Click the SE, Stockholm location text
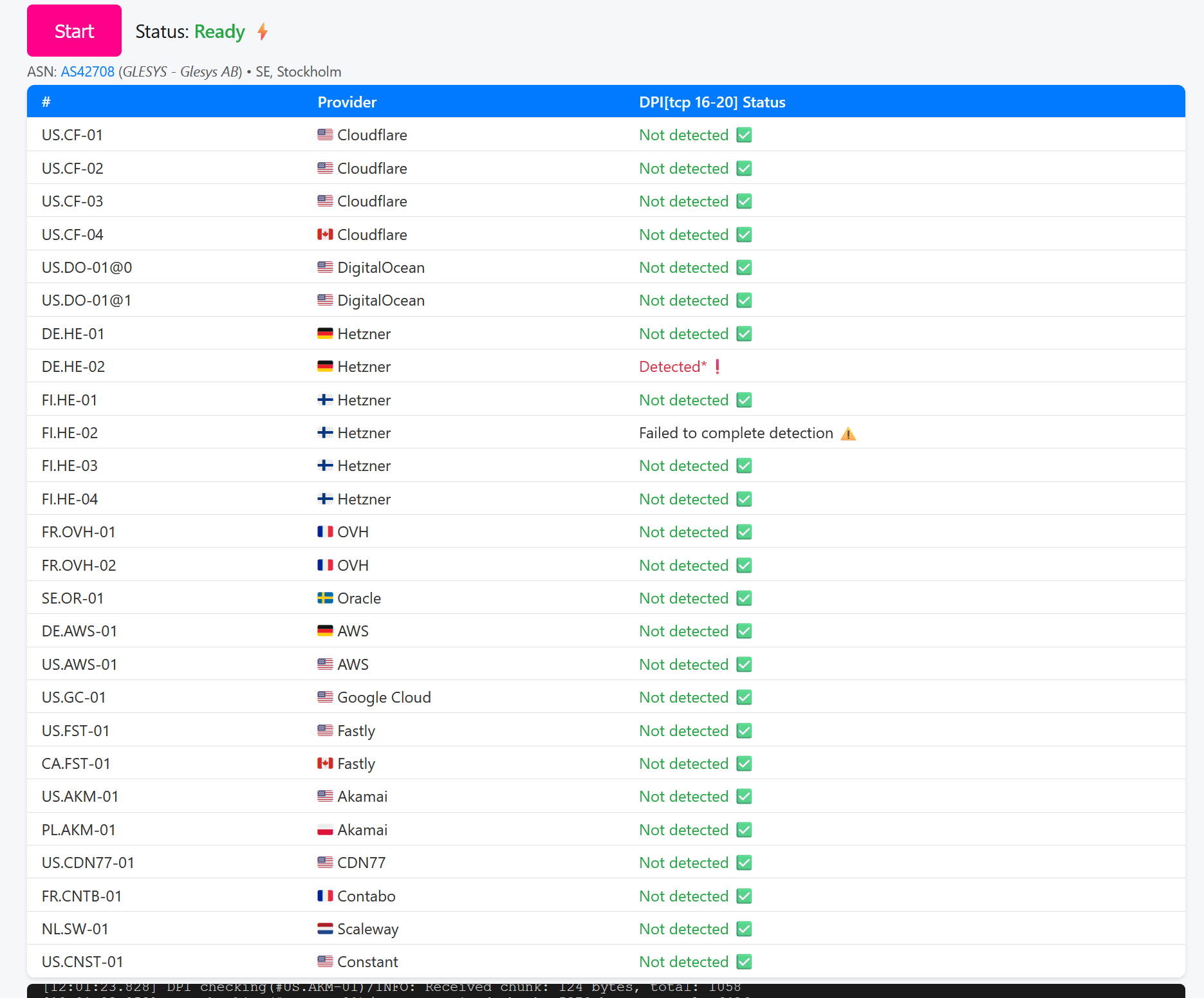This screenshot has width=1204, height=998. pyautogui.click(x=299, y=71)
